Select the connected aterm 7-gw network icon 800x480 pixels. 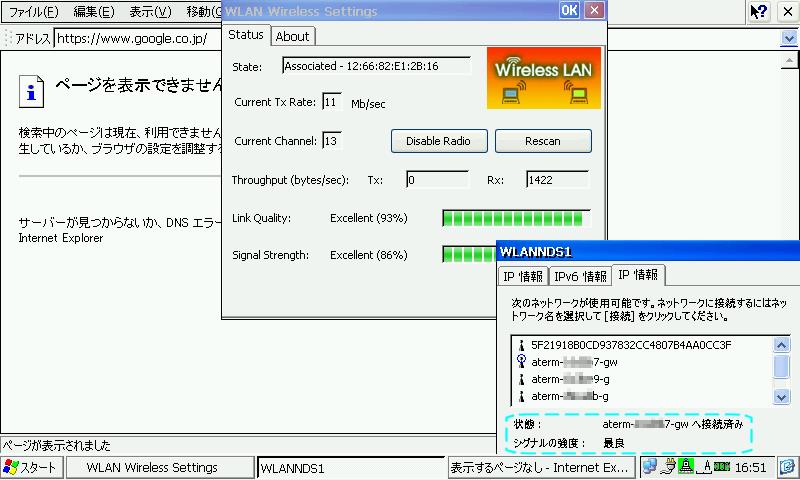521,362
